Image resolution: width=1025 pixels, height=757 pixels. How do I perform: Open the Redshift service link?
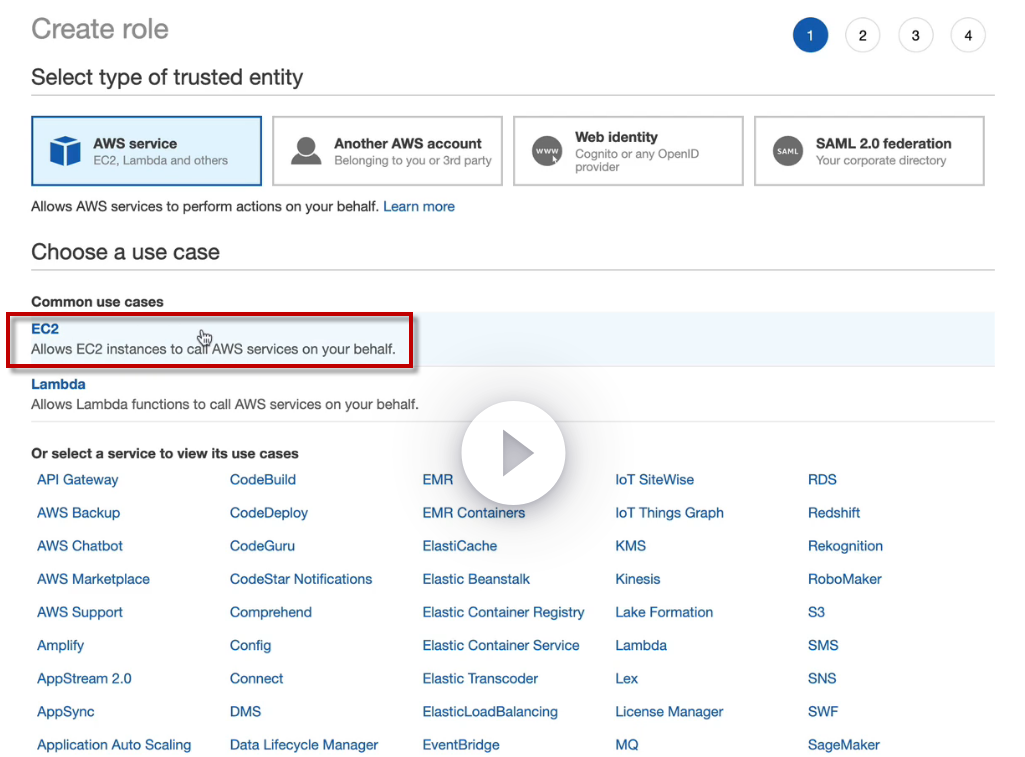[833, 513]
